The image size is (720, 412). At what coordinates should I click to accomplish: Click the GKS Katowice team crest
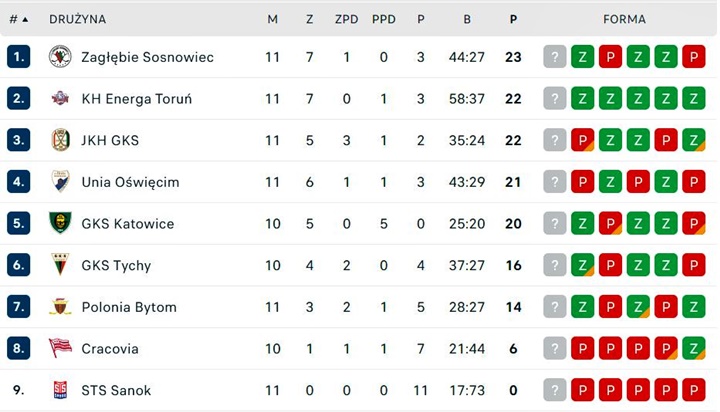click(x=60, y=223)
